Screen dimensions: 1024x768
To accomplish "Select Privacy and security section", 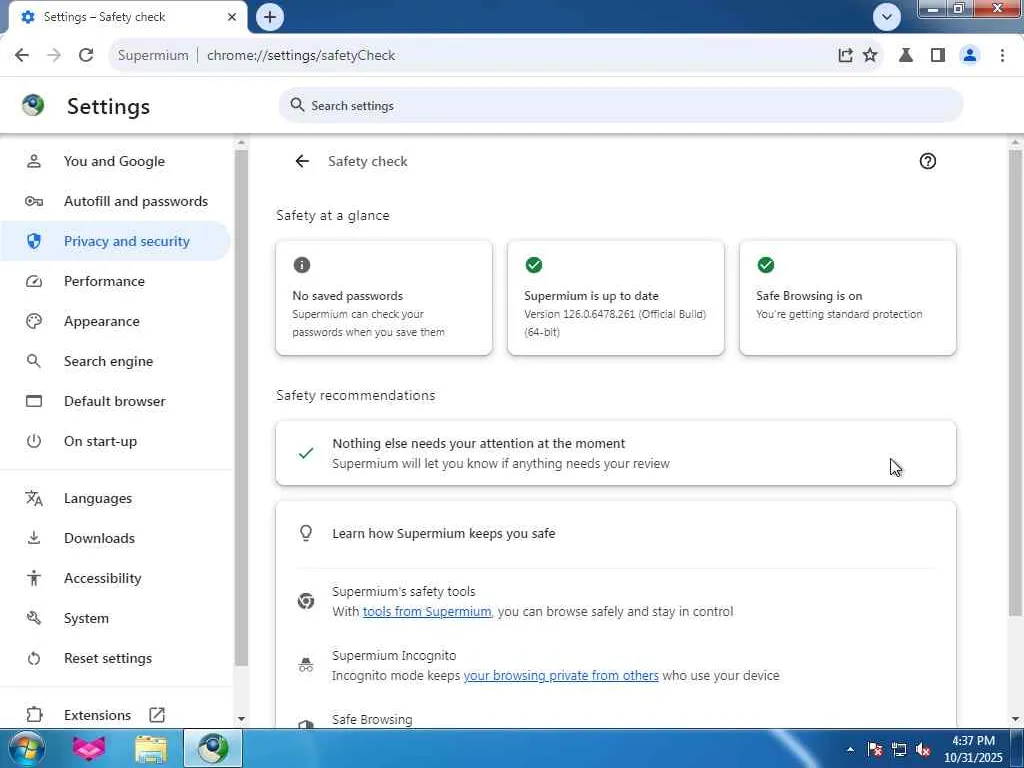I will click(x=115, y=241).
